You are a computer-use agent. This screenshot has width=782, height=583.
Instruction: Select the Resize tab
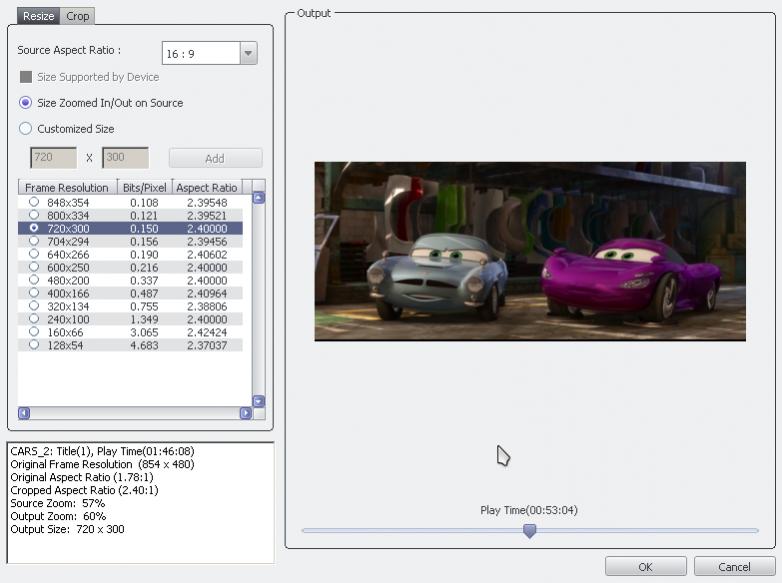pyautogui.click(x=38, y=16)
